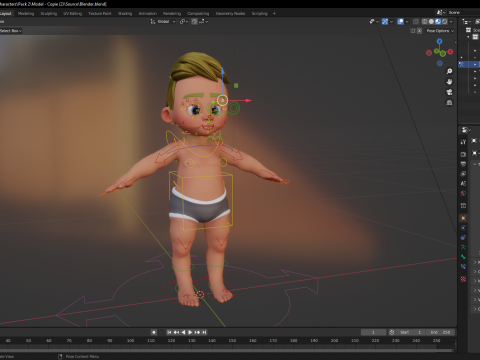Viewport: 480px width, 360px height.
Task: Open the Object properties tab
Action: coord(463,218)
